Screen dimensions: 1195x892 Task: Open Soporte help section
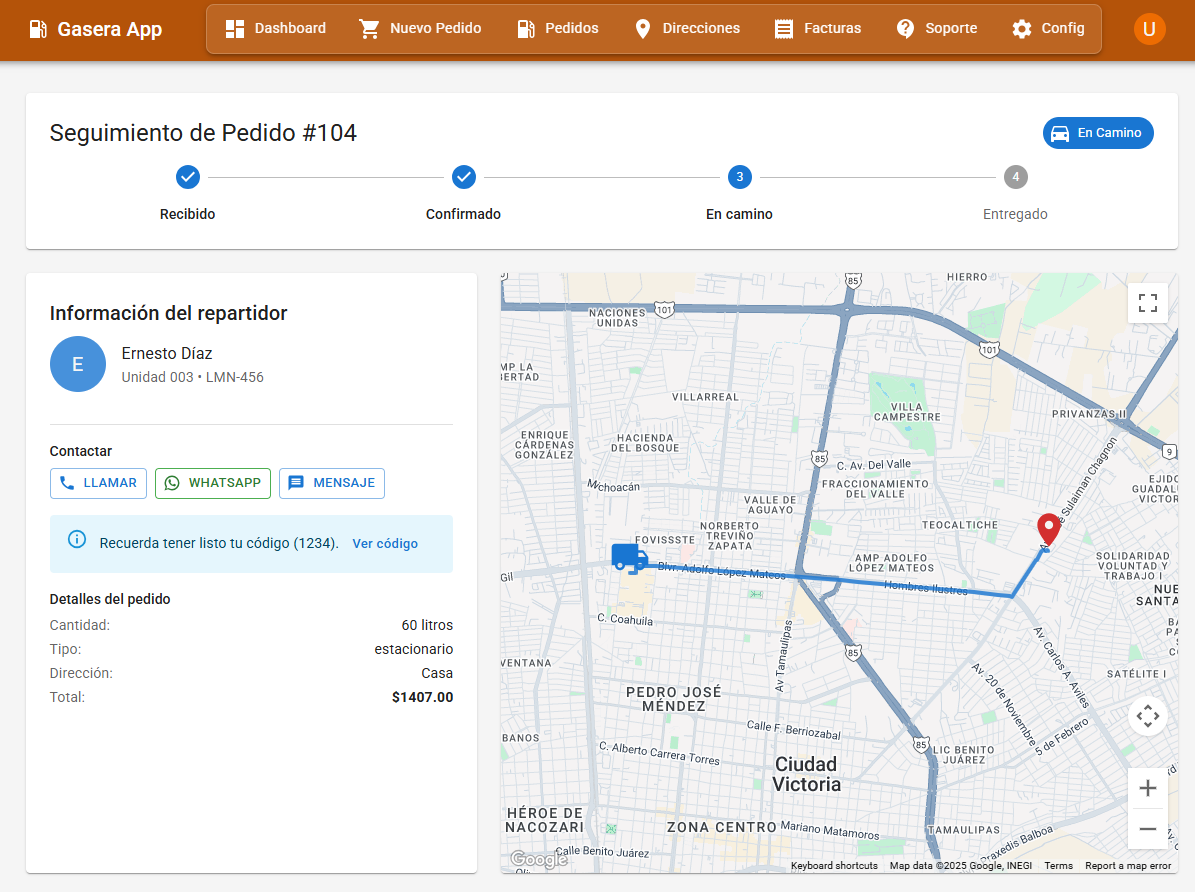tap(937, 29)
